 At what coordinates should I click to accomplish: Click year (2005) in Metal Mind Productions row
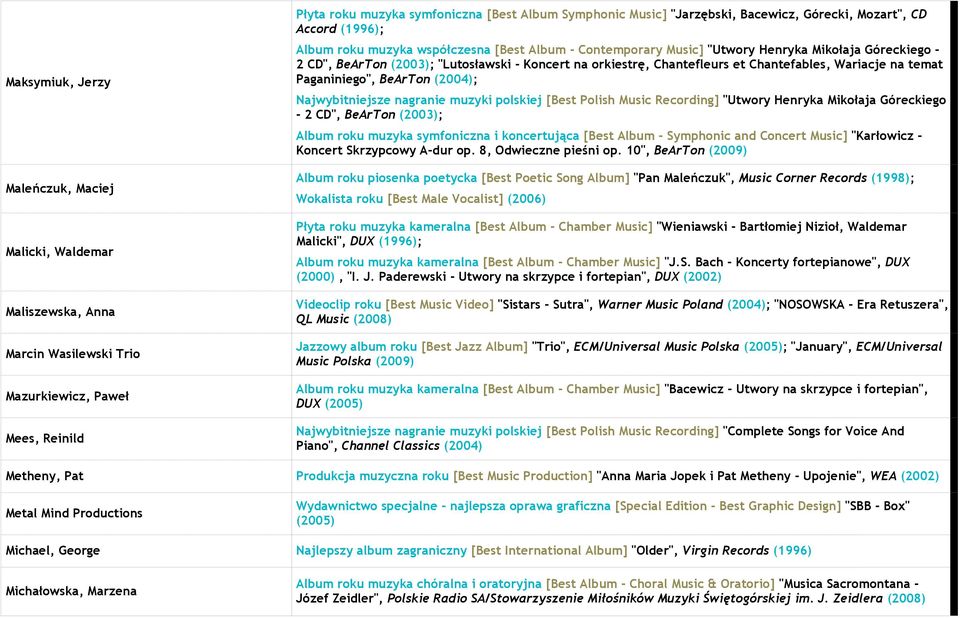(x=315, y=521)
